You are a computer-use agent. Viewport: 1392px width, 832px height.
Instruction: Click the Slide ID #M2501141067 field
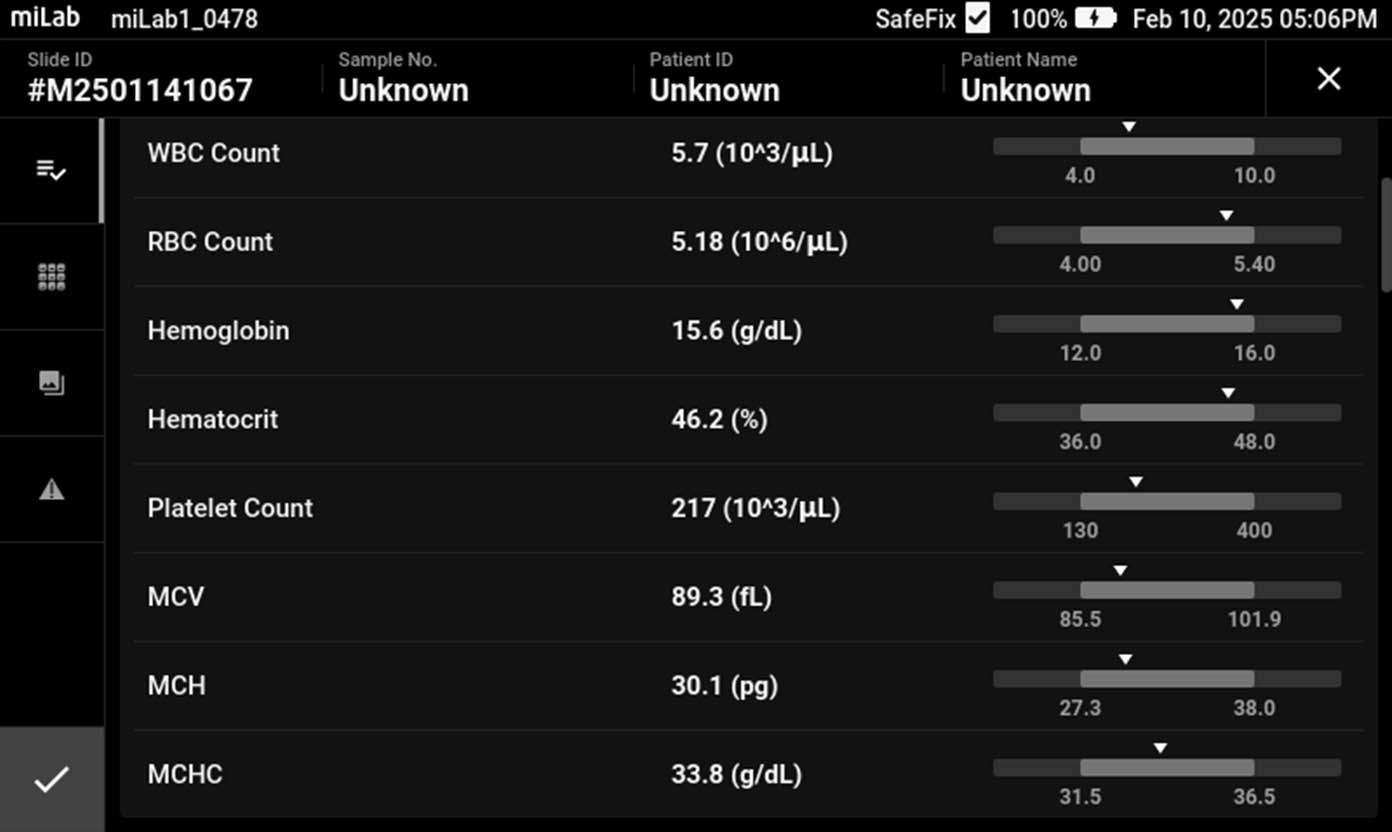tap(140, 79)
